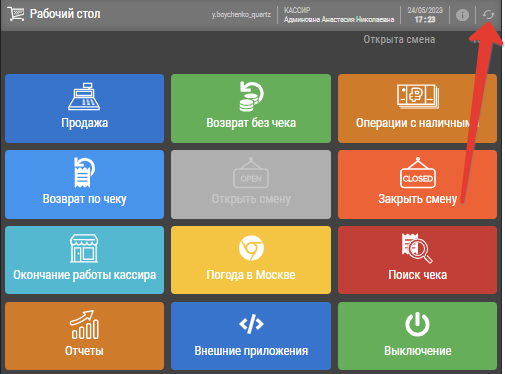
Task: Open Погода в Москве Chrome tile
Action: (251, 260)
